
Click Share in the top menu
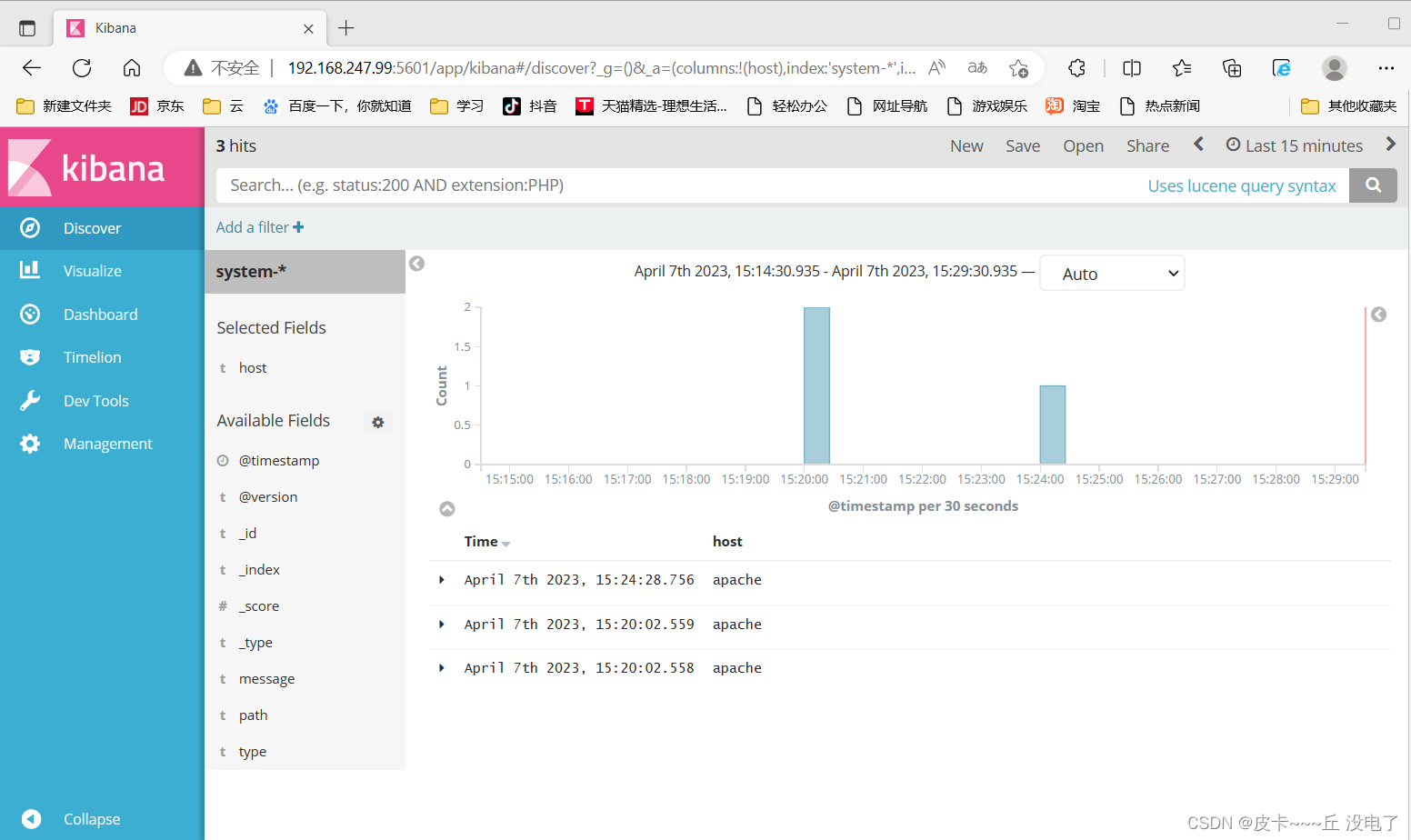[1148, 146]
